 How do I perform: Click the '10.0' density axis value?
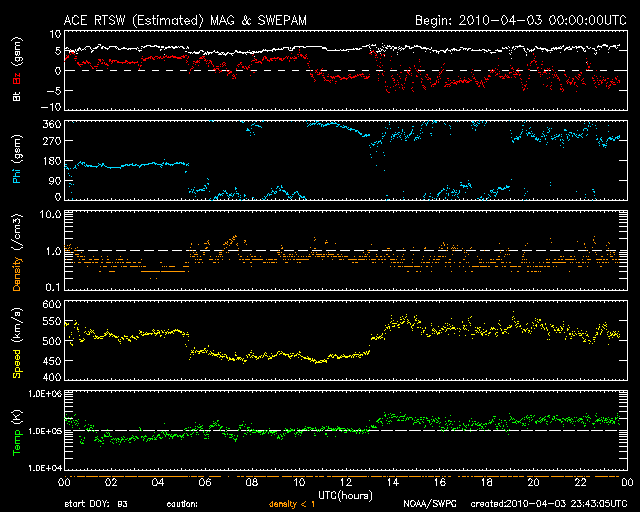50,214
